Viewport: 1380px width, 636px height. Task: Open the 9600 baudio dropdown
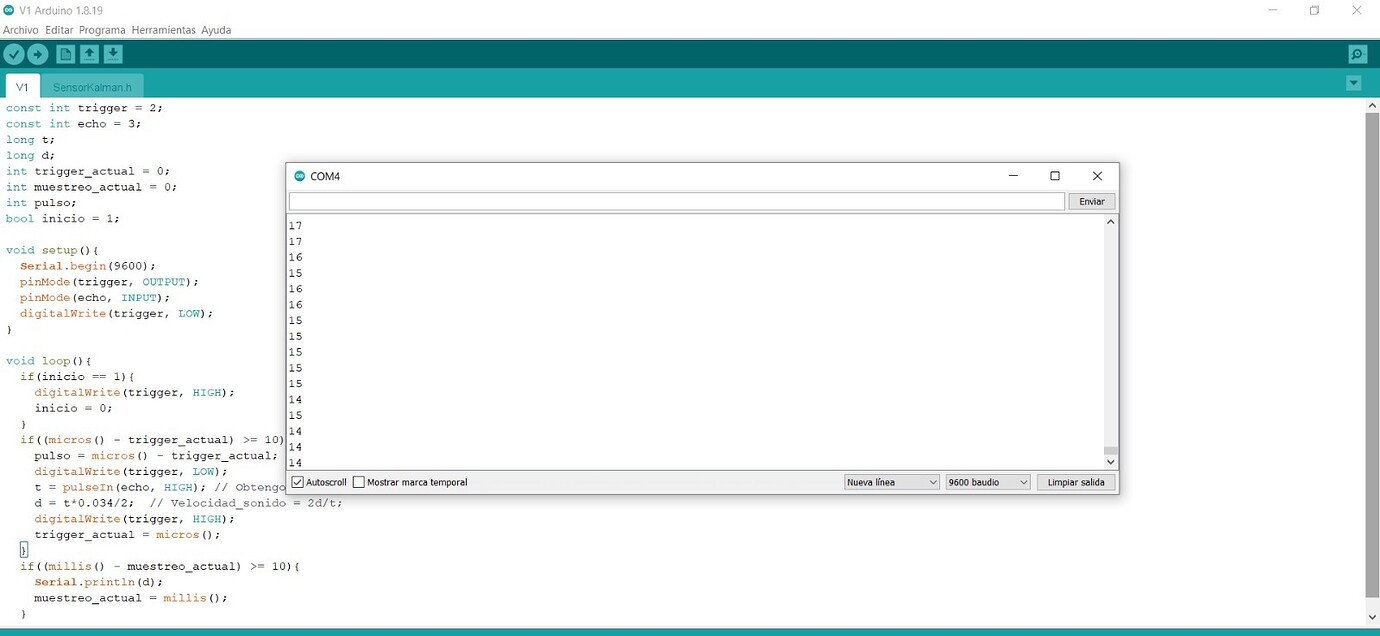(x=986, y=482)
